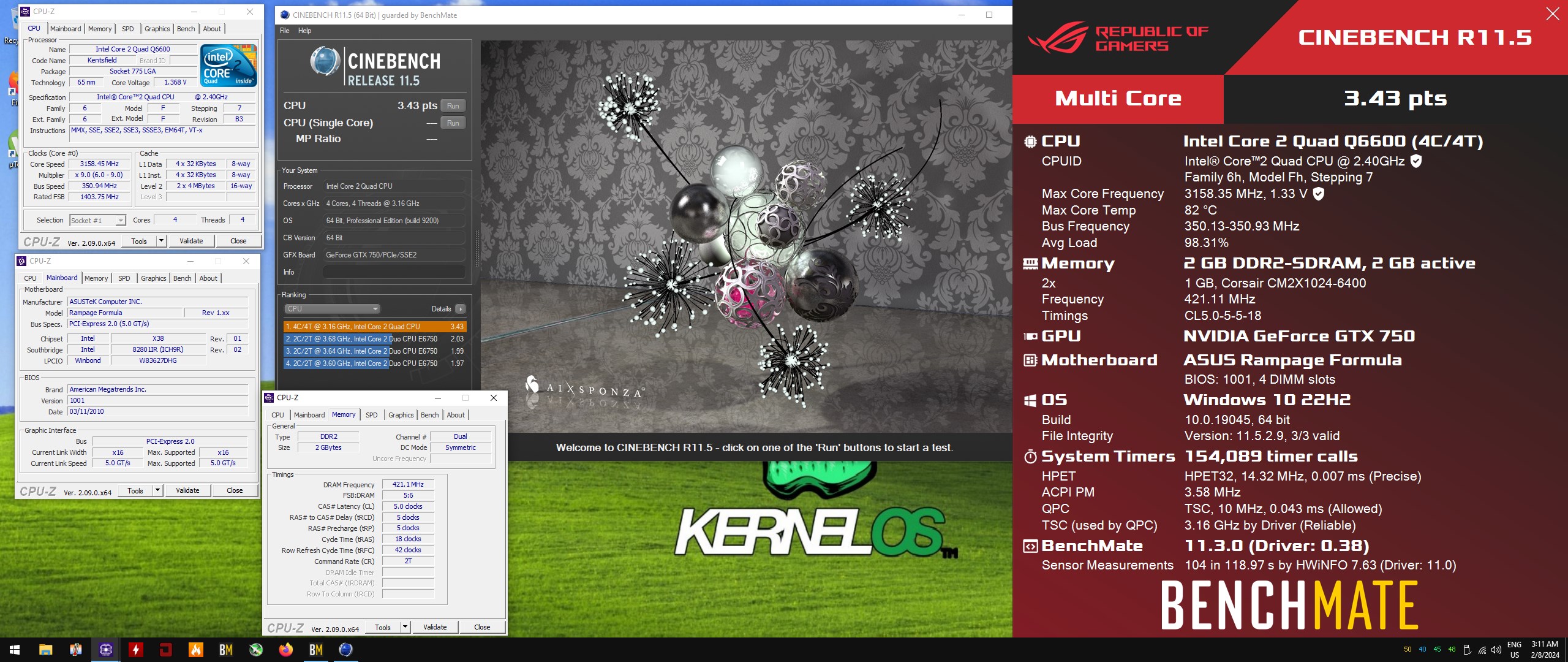Open volume speaker tray icon
Screen dimensions: 1568x662
pos(1496,650)
